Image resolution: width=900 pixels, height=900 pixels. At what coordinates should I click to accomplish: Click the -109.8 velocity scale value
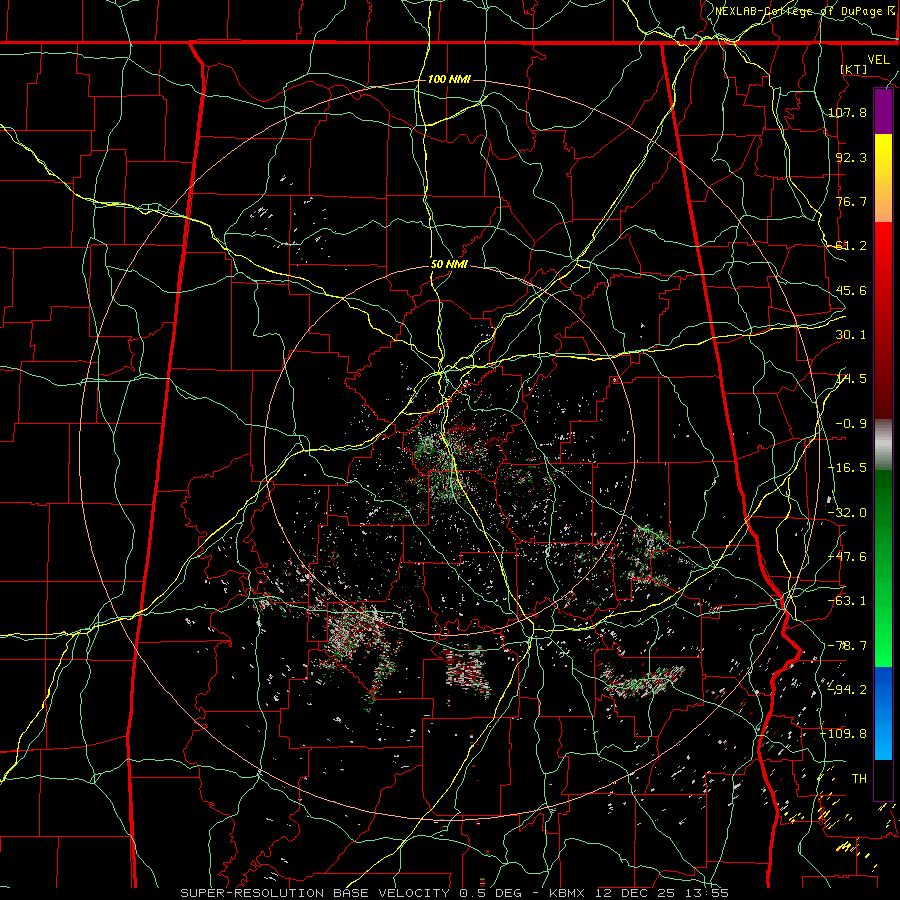pyautogui.click(x=844, y=734)
